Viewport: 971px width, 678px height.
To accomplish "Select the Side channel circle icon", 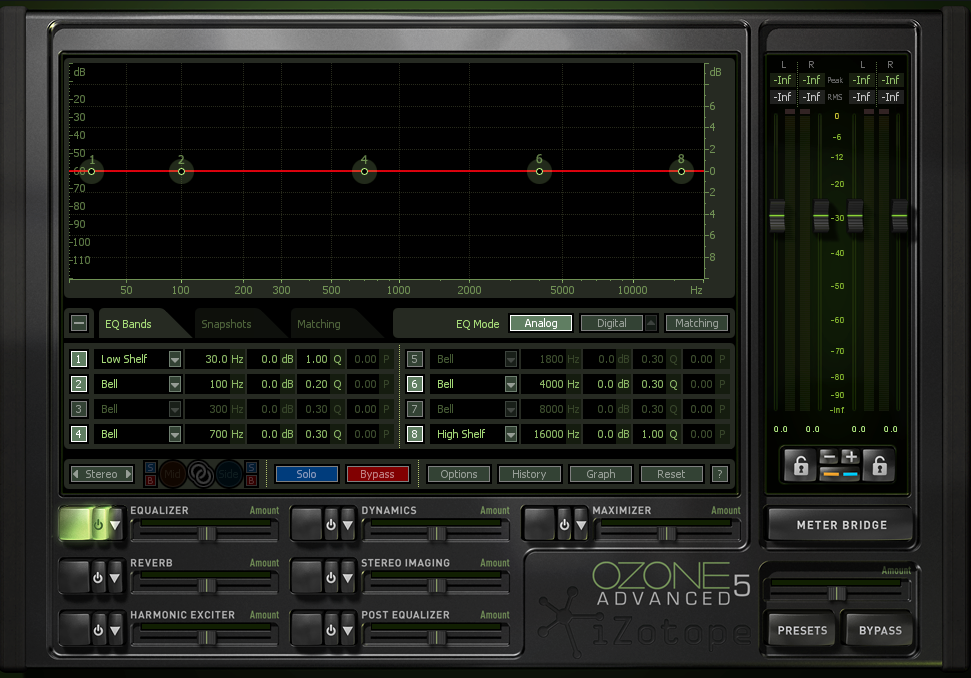I will coord(229,474).
